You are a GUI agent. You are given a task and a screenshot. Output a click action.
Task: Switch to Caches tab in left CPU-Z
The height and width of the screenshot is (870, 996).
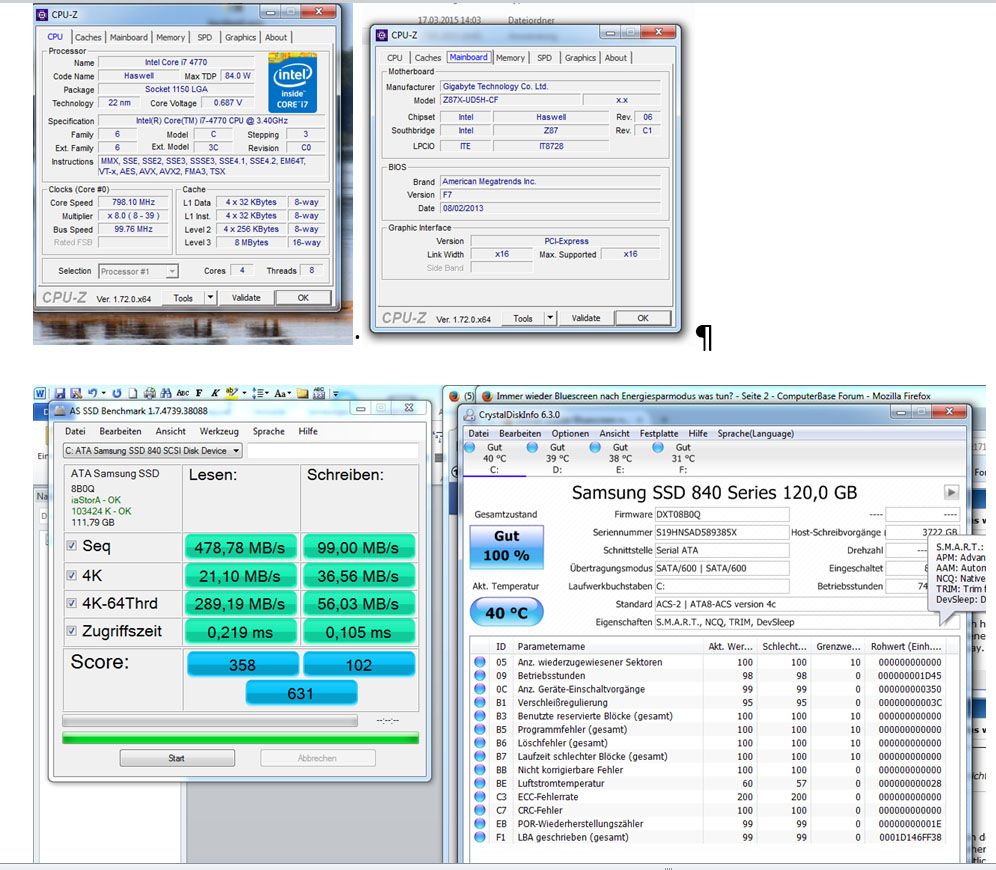(x=88, y=37)
